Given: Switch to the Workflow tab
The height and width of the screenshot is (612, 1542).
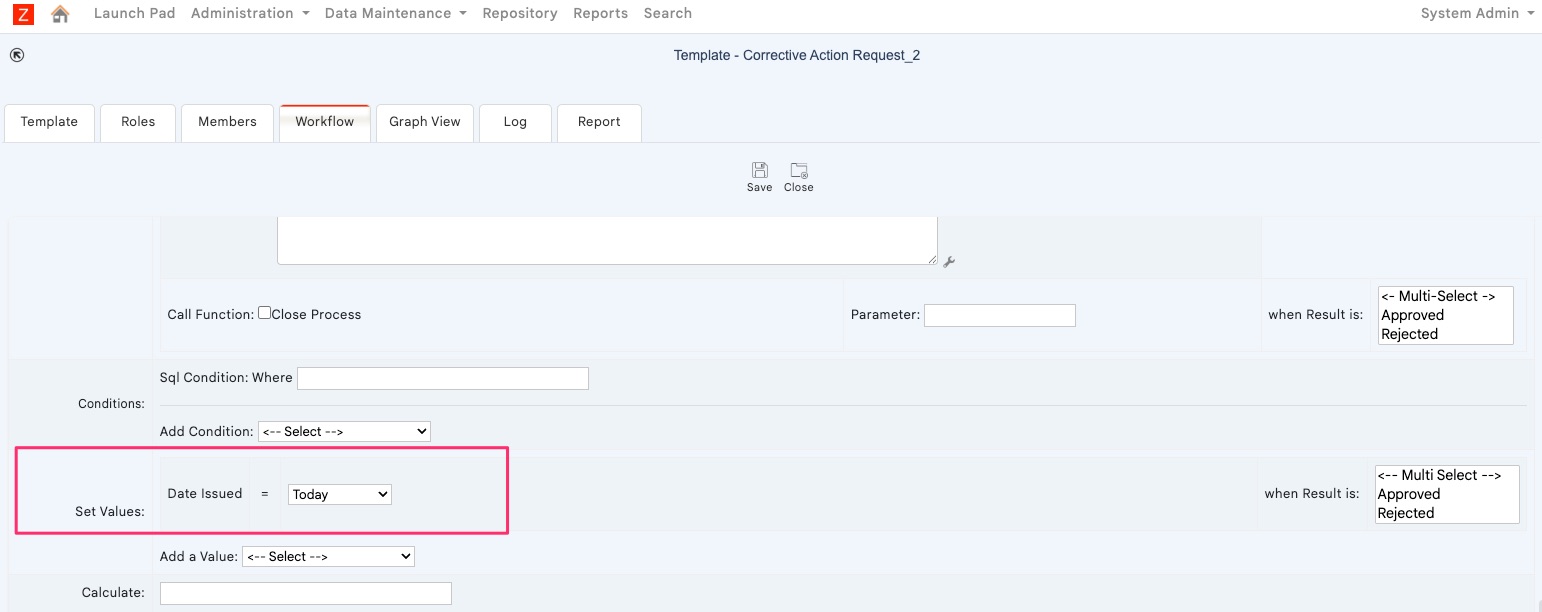Looking at the screenshot, I should click(325, 122).
